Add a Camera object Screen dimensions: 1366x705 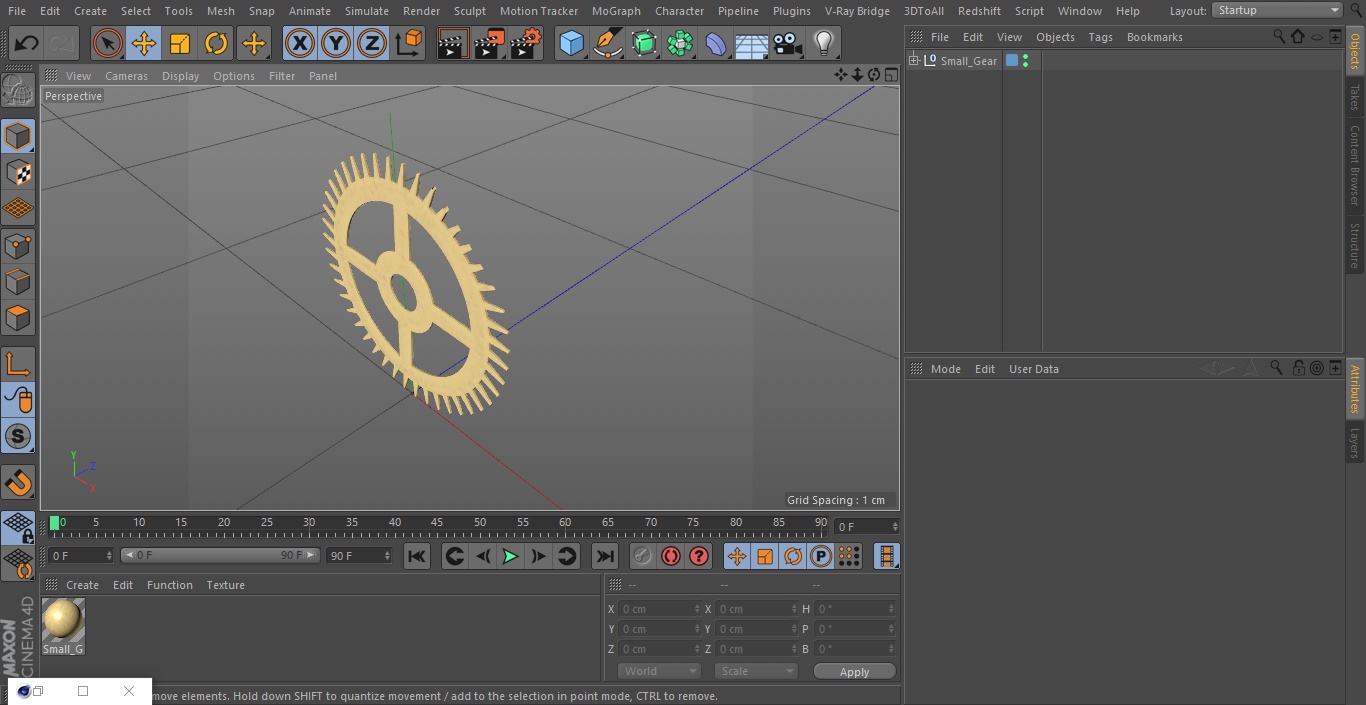(788, 44)
